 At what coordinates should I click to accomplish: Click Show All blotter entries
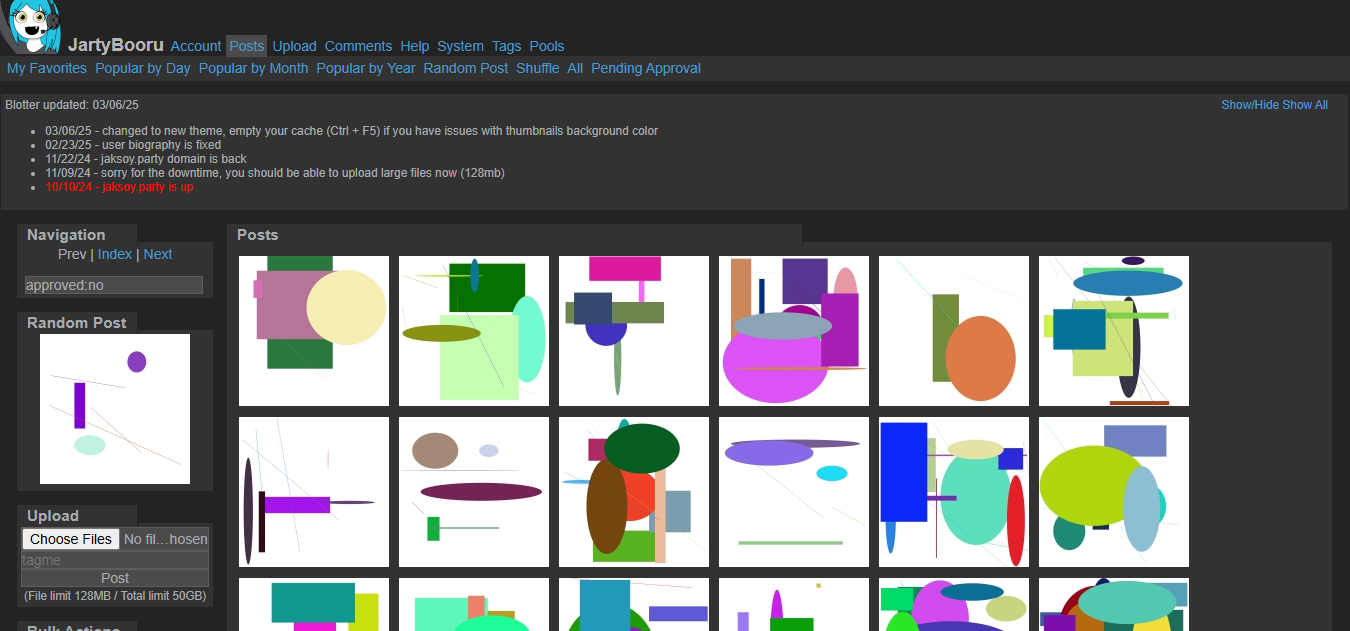[1305, 105]
